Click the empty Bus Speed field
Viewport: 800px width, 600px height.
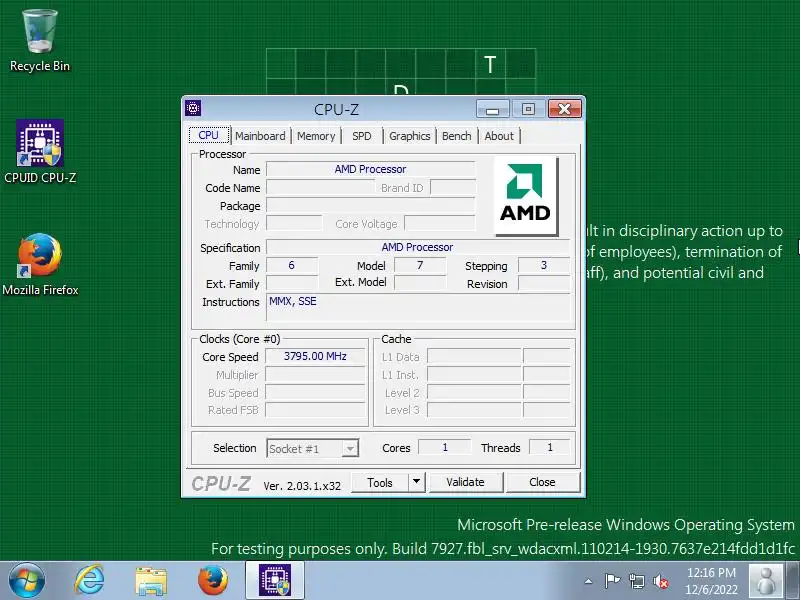[x=316, y=392]
